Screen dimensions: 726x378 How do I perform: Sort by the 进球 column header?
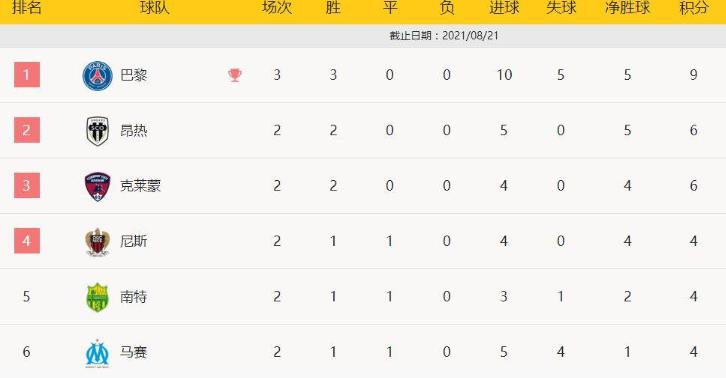click(x=504, y=7)
